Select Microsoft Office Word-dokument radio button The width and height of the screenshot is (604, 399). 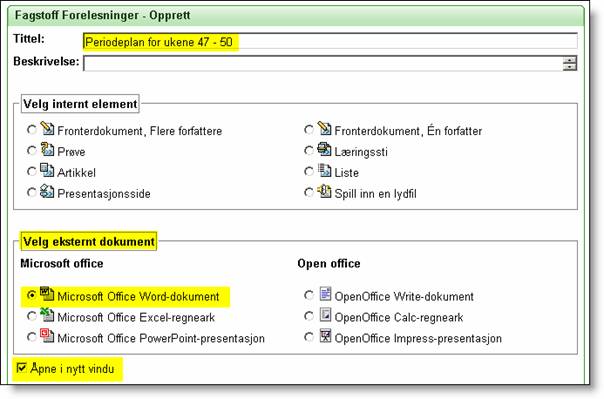click(x=32, y=295)
